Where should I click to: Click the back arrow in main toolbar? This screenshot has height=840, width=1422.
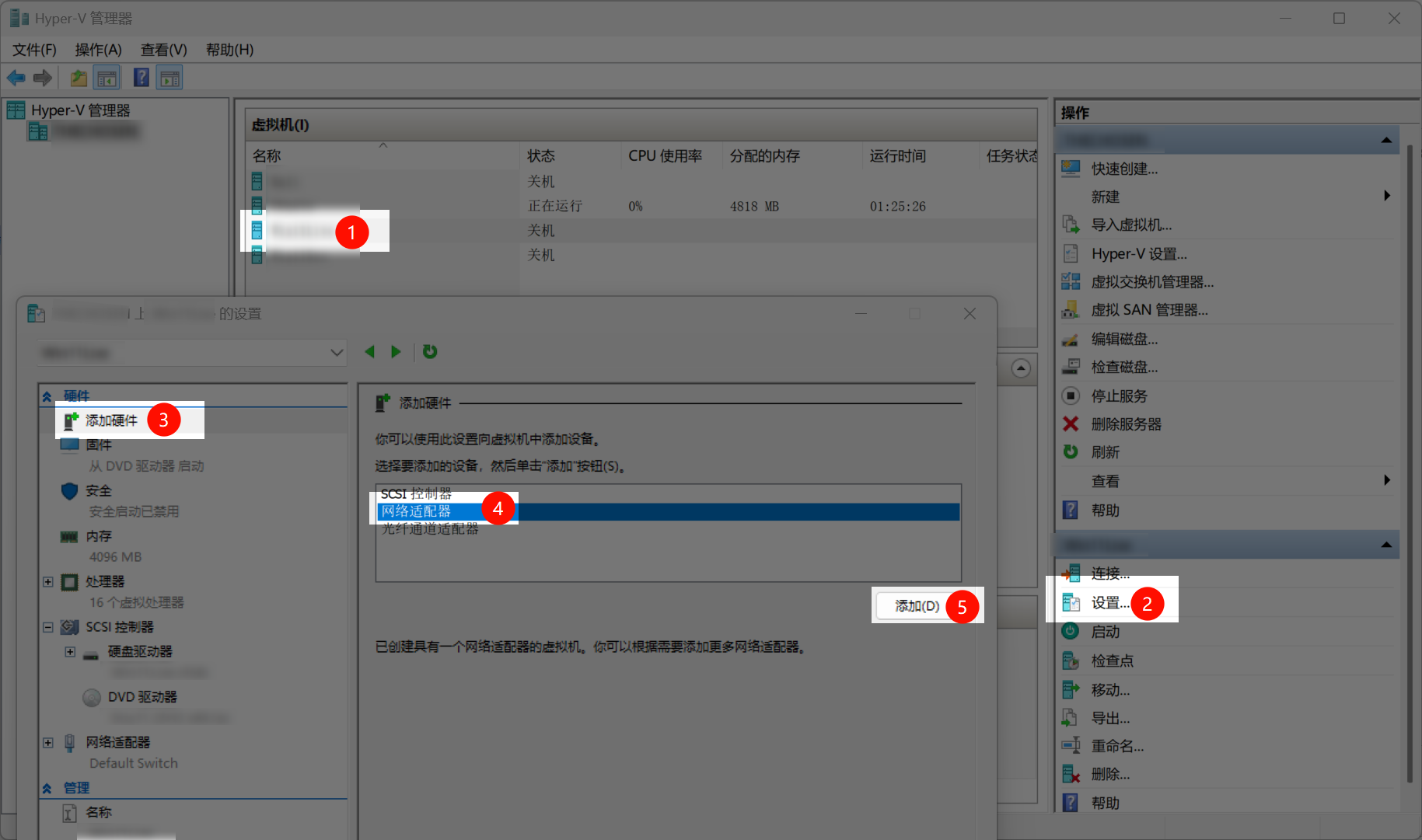(16, 78)
